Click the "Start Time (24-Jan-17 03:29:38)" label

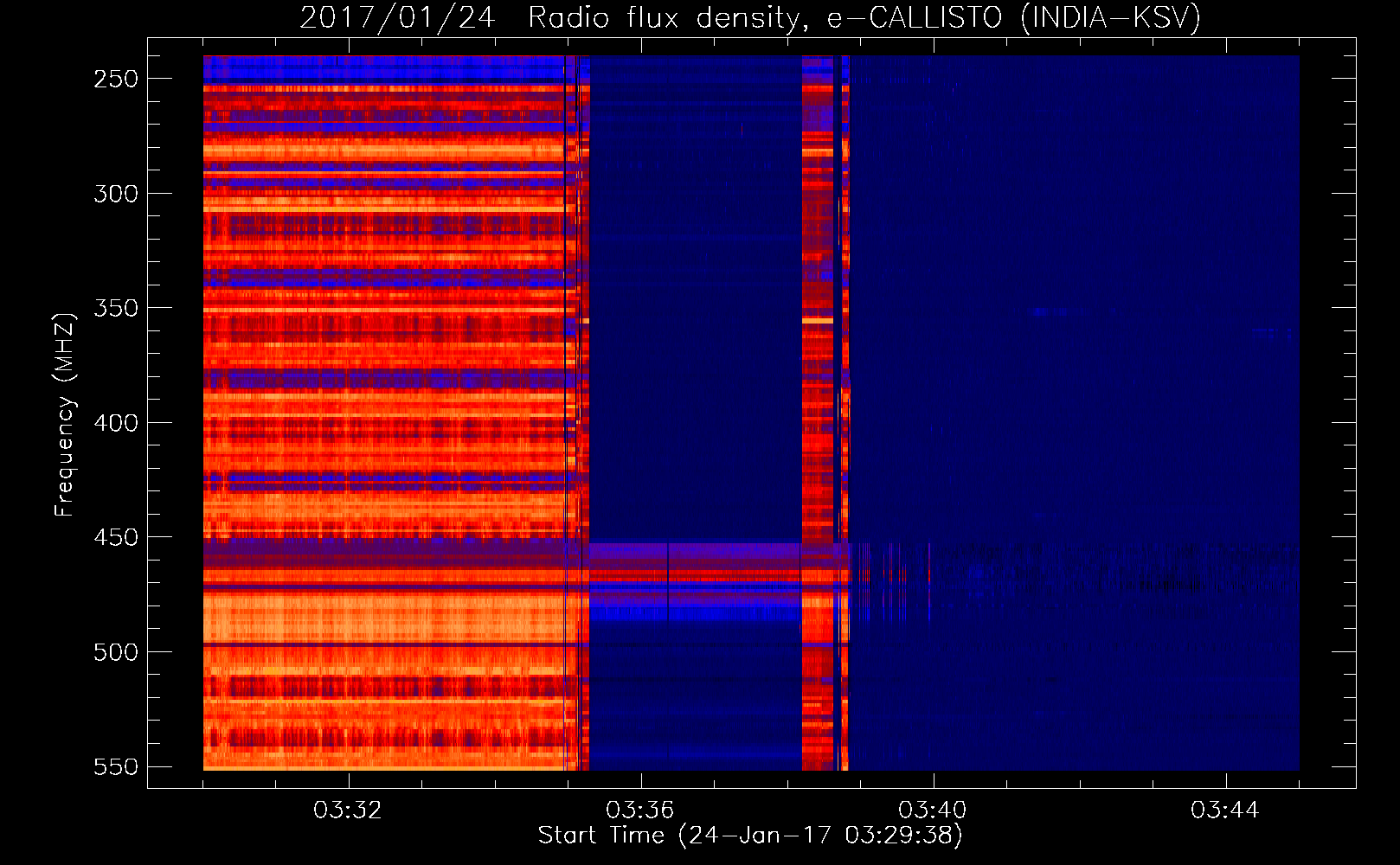(750, 836)
